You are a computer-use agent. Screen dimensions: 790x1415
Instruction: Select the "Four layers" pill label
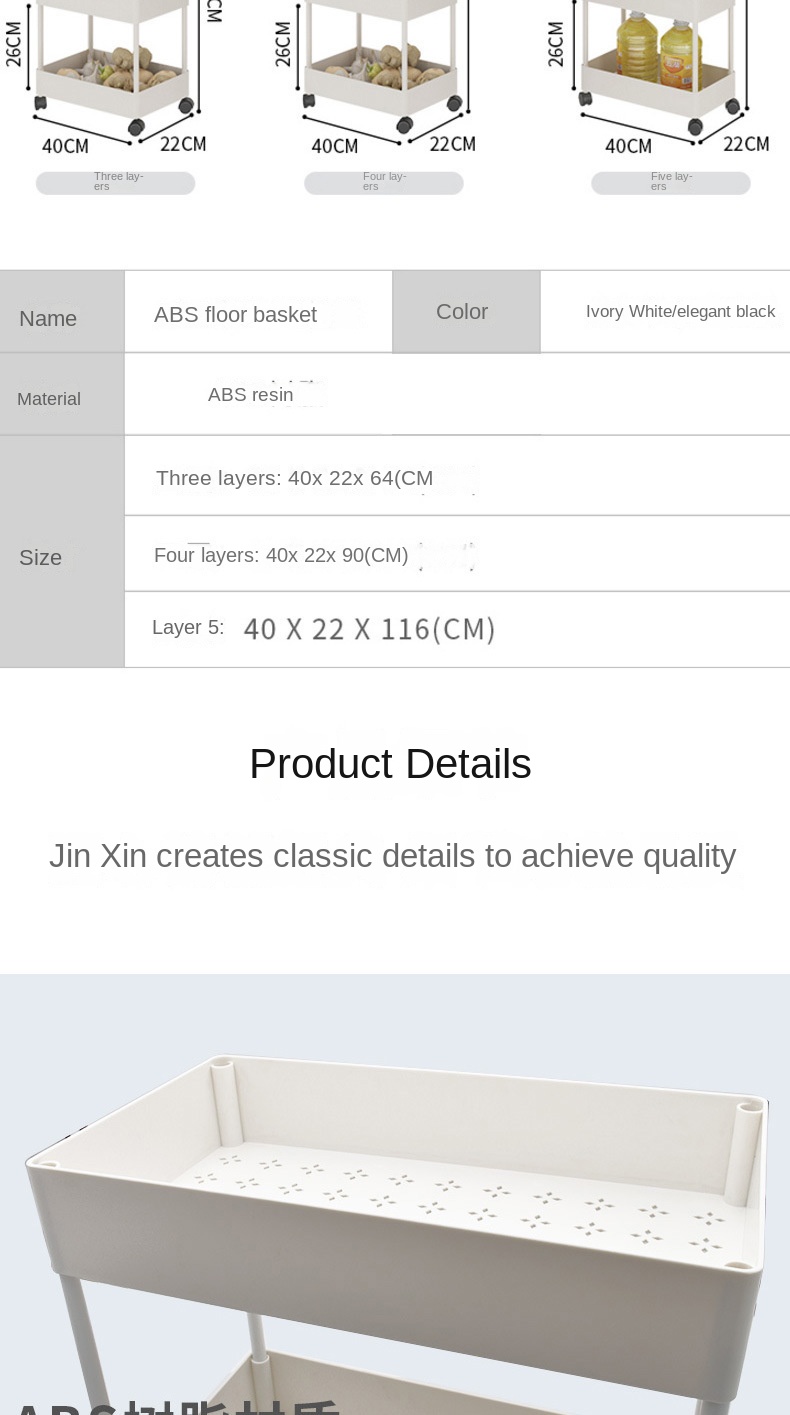click(384, 183)
